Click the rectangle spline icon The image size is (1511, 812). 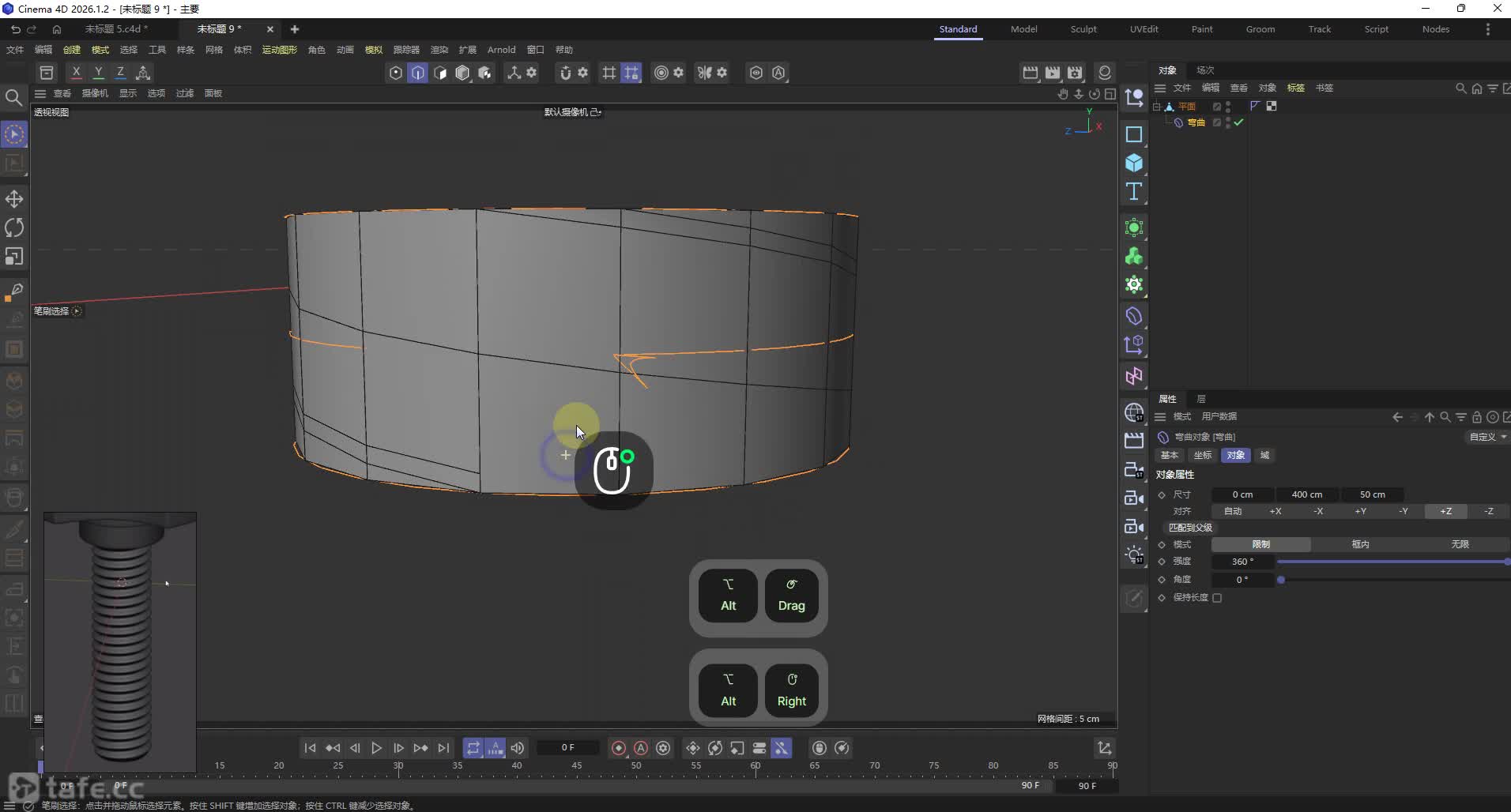pyautogui.click(x=1134, y=134)
